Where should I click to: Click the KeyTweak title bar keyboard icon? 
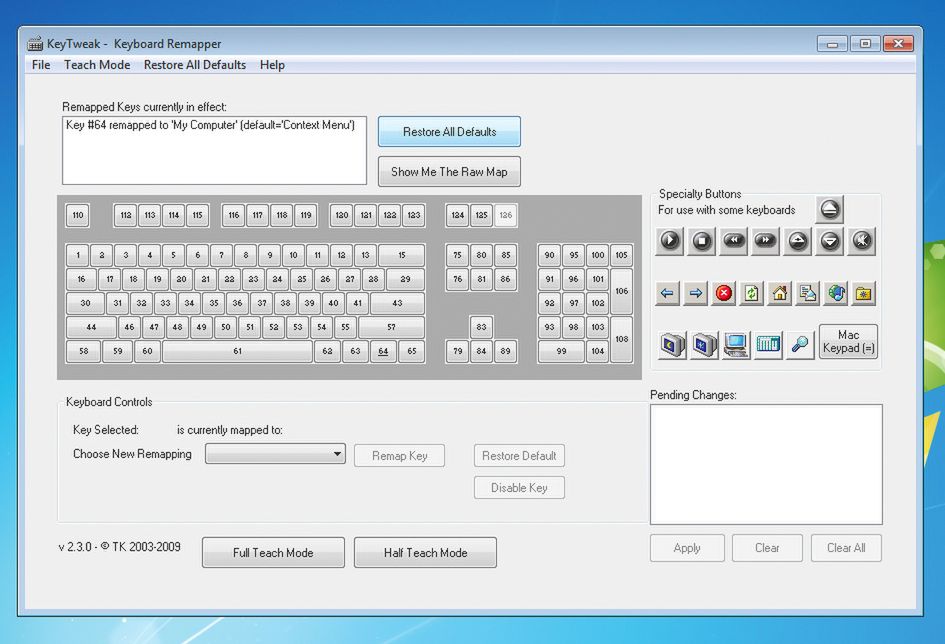tap(35, 43)
